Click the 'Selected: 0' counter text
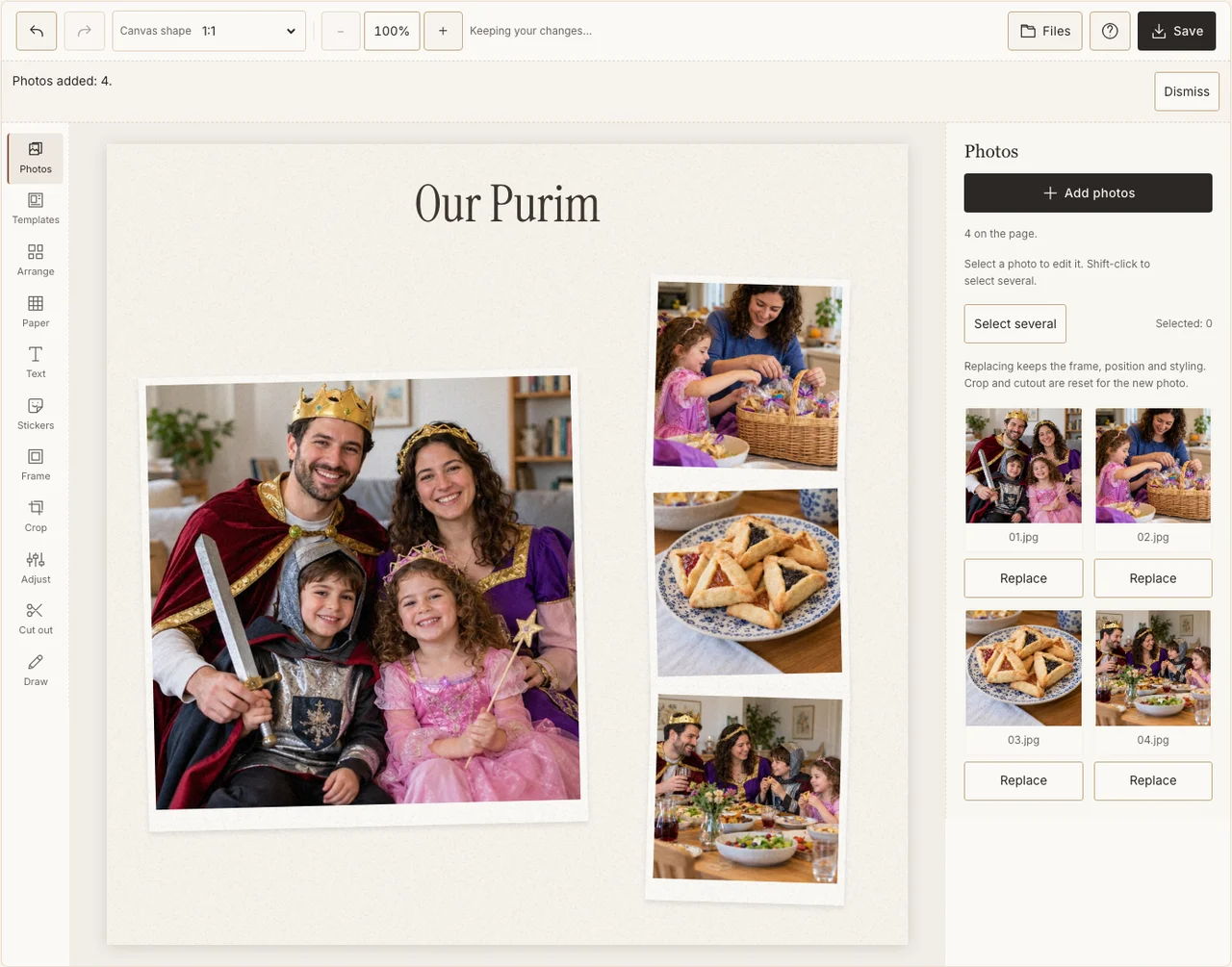The height and width of the screenshot is (967, 1232). 1184,324
